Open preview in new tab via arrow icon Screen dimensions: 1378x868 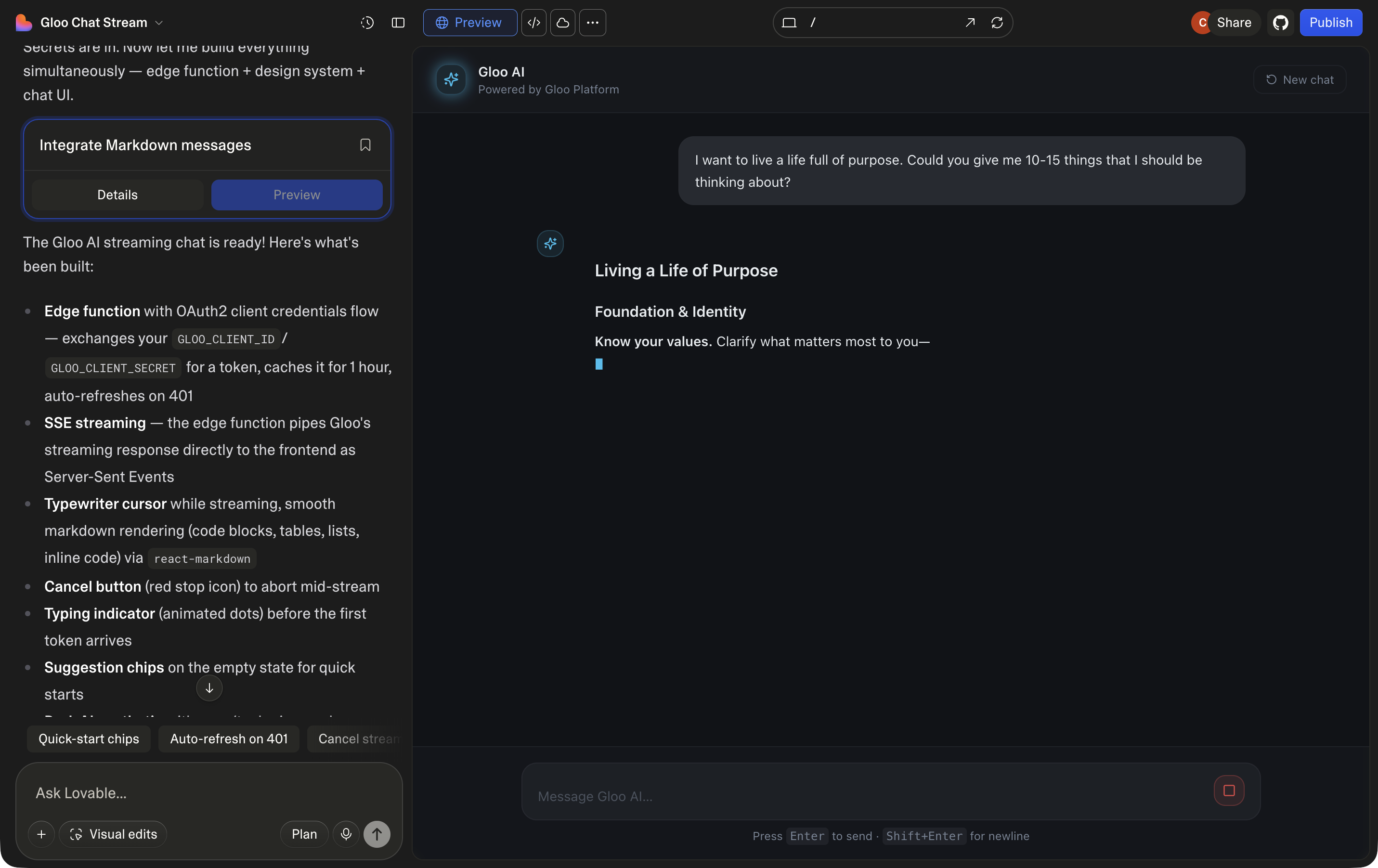pyautogui.click(x=969, y=23)
